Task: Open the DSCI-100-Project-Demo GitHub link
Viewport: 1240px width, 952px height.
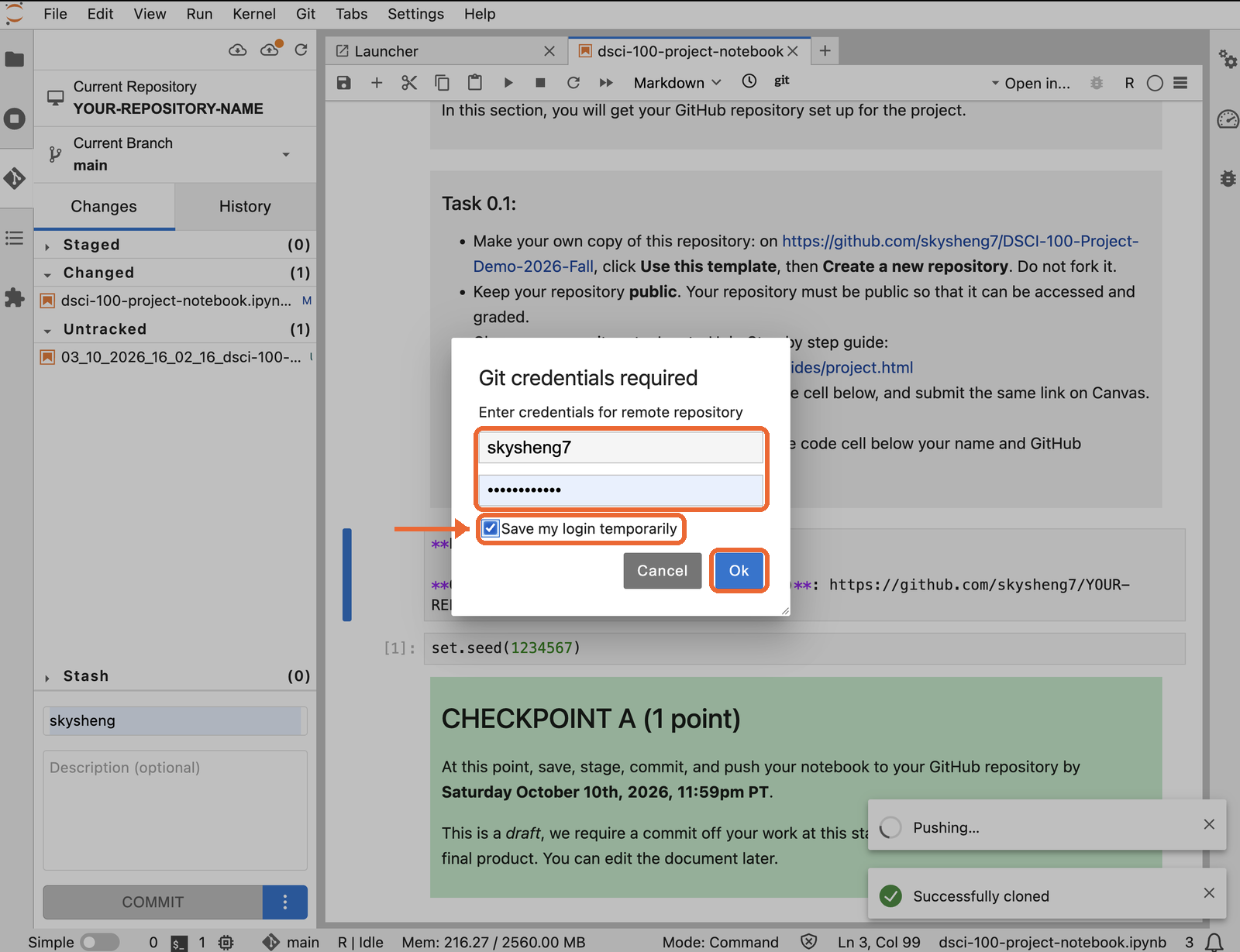Action: pos(806,253)
